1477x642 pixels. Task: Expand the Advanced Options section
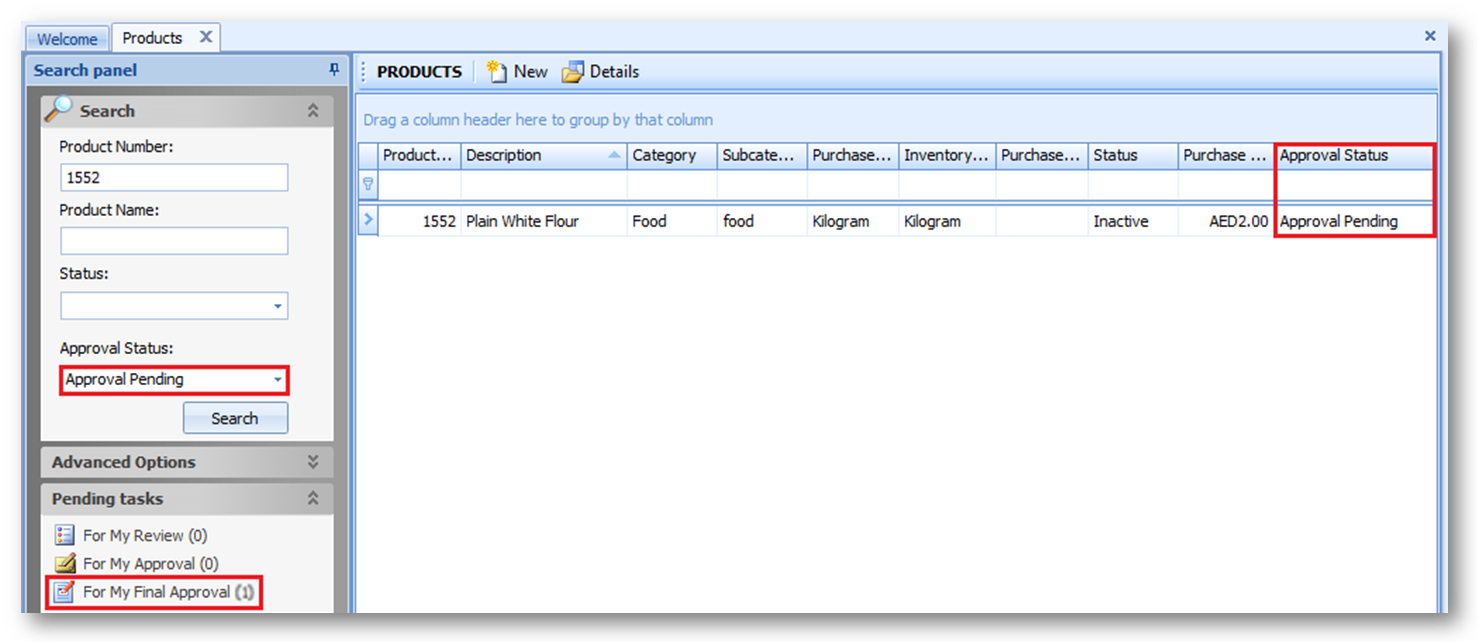pos(313,462)
